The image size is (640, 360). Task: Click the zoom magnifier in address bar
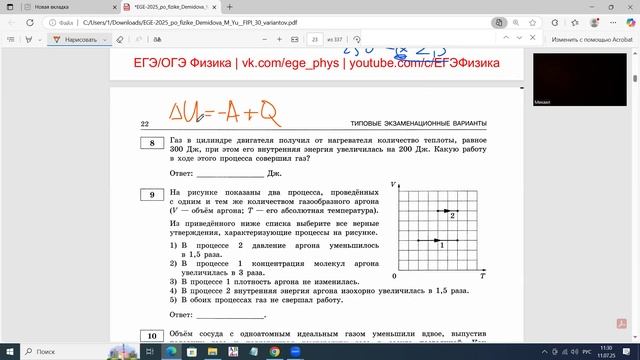point(516,23)
